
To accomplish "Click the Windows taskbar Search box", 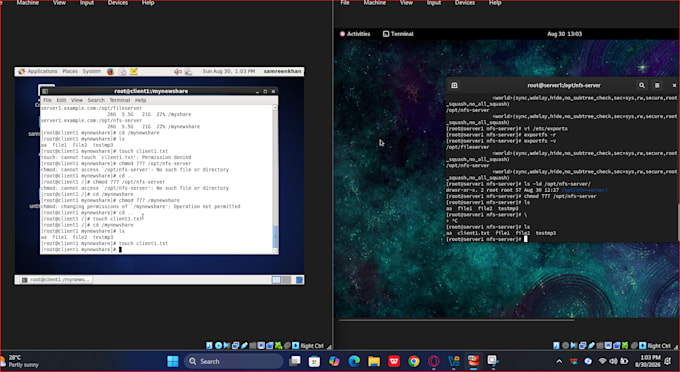I will pos(233,361).
